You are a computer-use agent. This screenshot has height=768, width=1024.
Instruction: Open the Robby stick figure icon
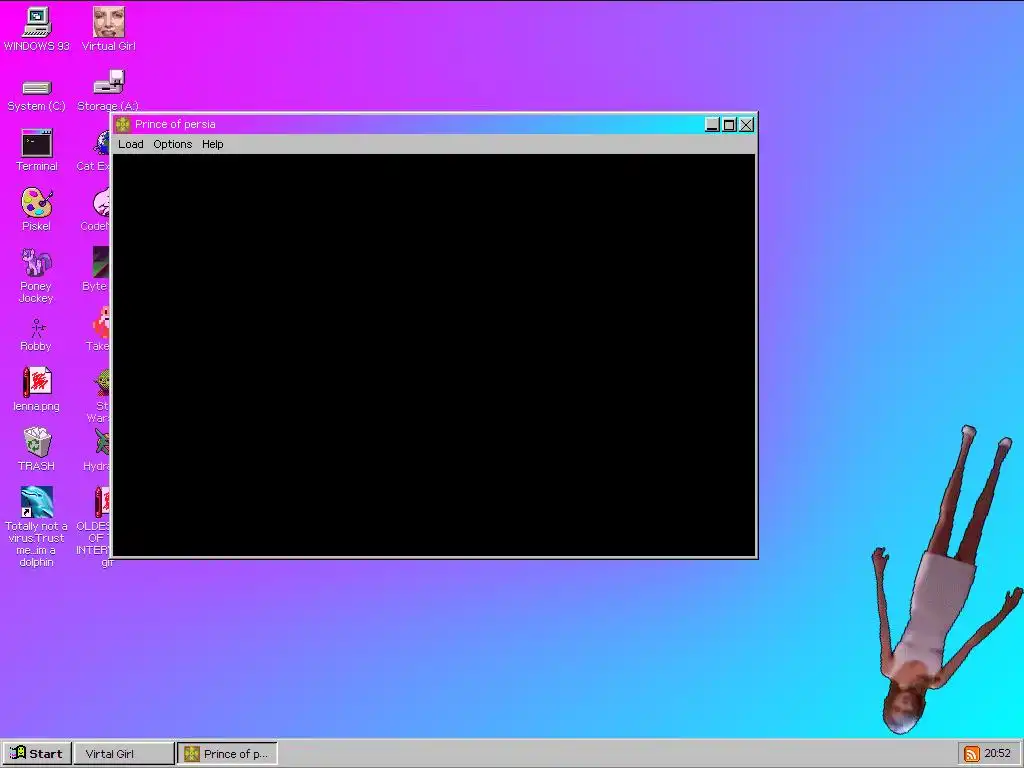tap(37, 335)
